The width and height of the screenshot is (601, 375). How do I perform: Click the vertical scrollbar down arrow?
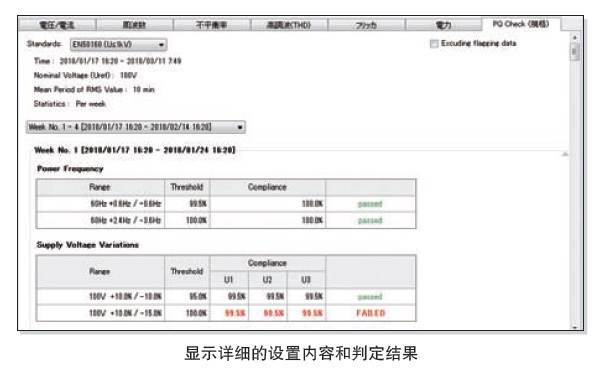coord(574,327)
